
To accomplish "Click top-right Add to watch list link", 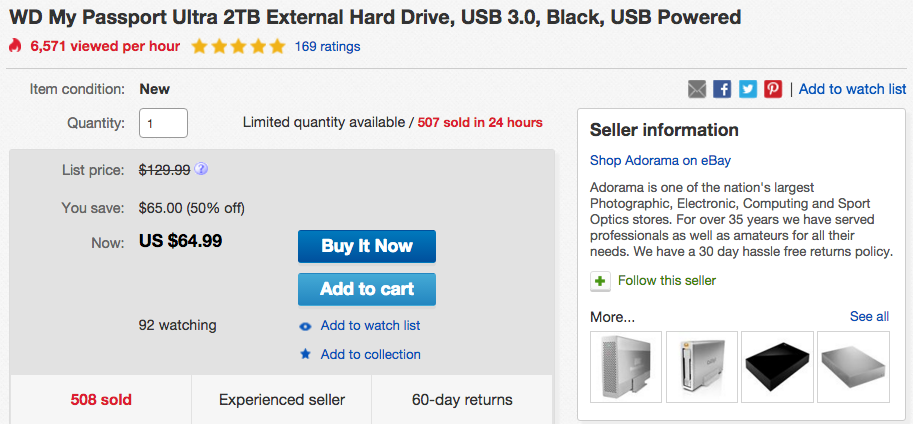I will (852, 89).
